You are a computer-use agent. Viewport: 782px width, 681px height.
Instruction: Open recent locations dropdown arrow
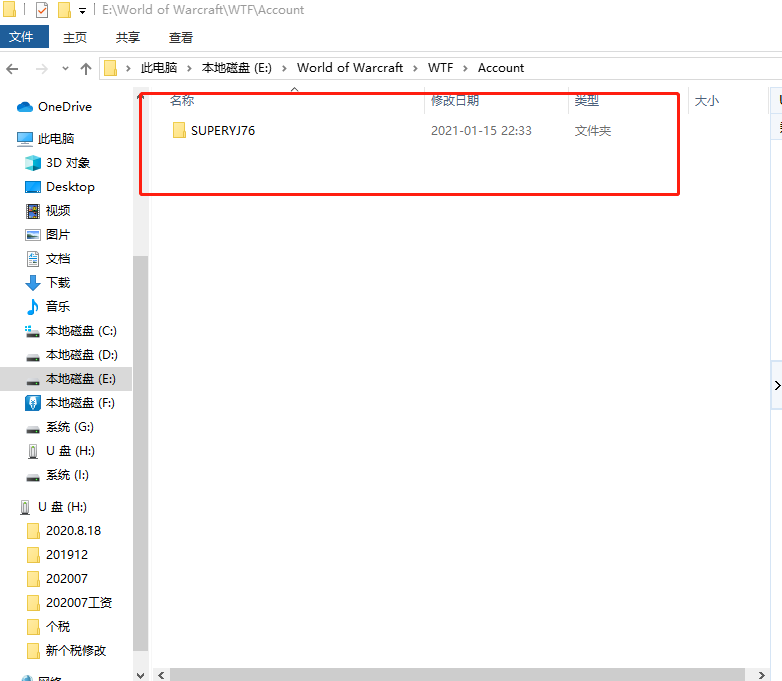[x=65, y=69]
